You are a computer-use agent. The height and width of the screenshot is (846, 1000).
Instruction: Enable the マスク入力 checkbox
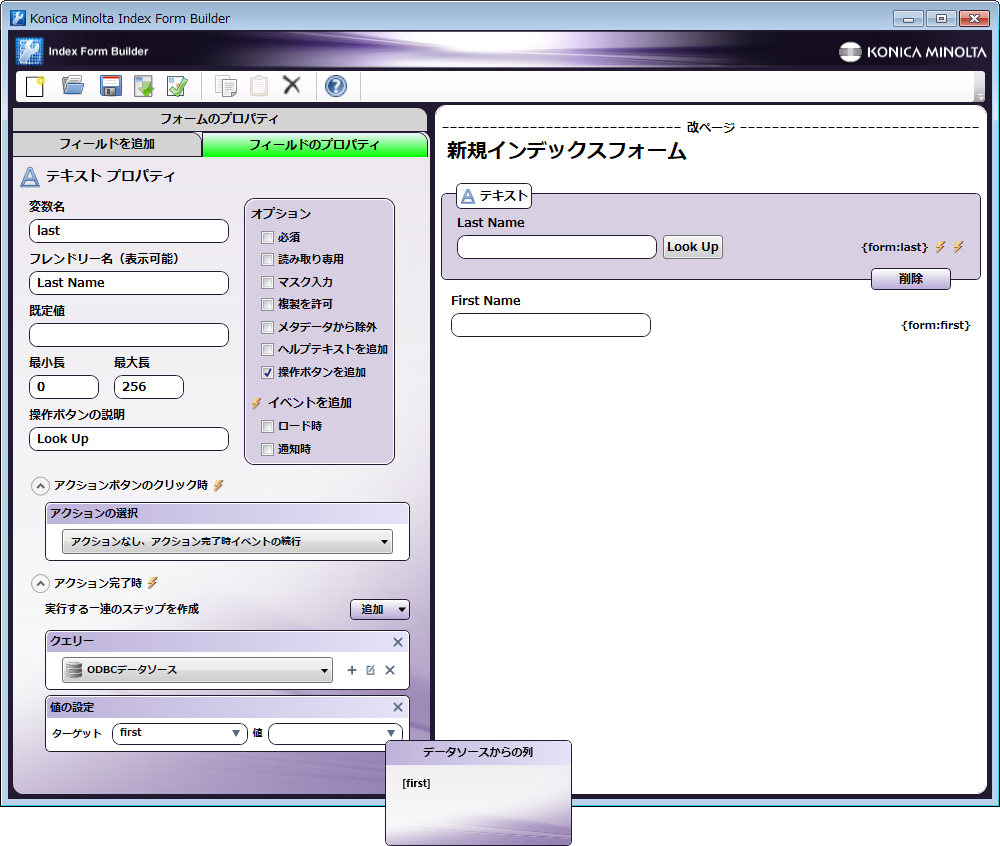[267, 282]
